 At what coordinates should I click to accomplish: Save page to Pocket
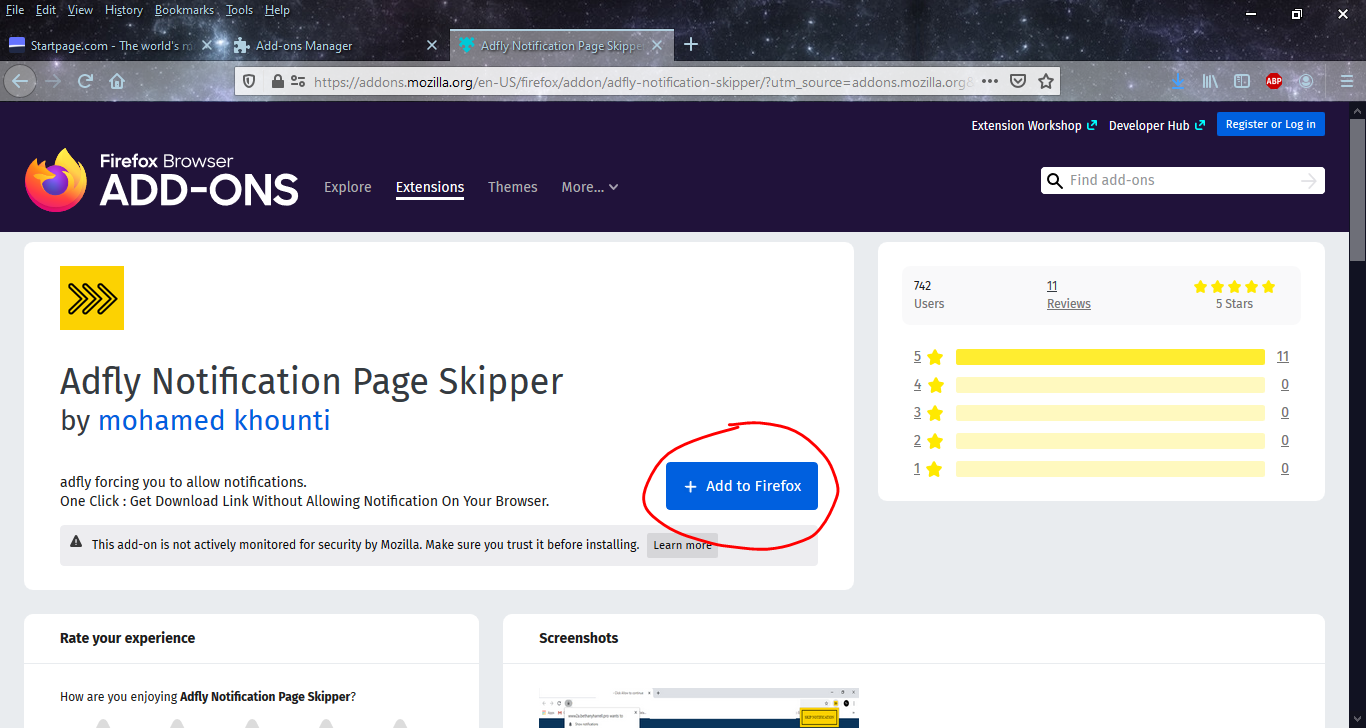1018,81
